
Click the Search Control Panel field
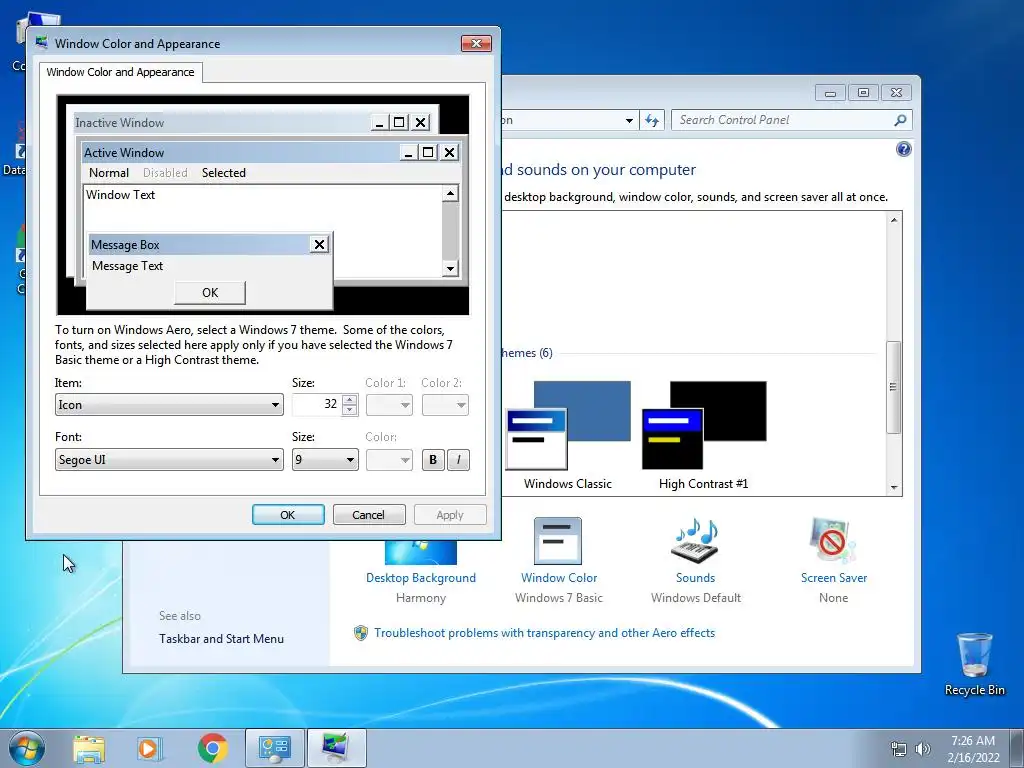coord(784,120)
